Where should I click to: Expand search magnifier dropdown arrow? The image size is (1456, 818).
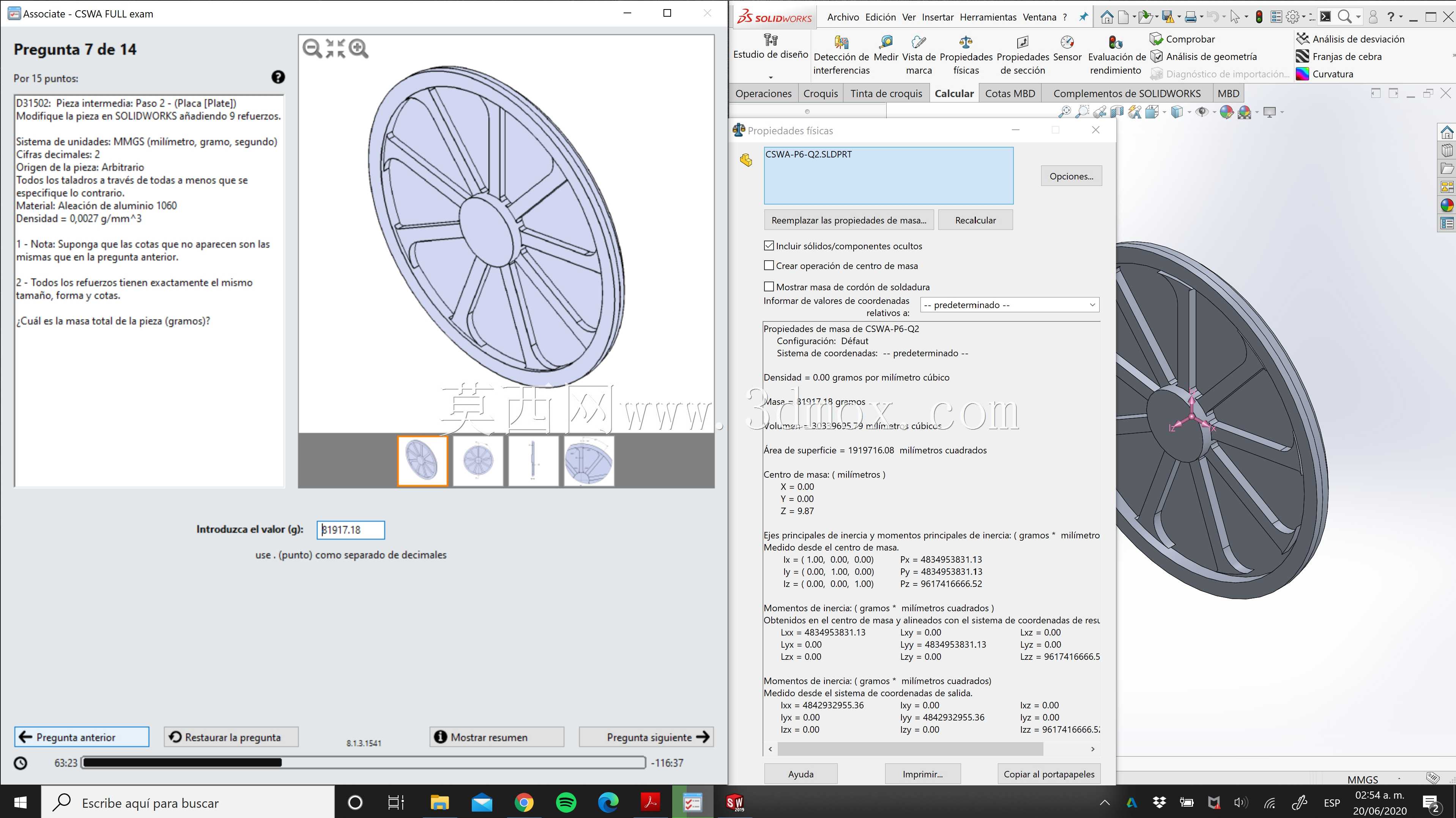click(1358, 17)
